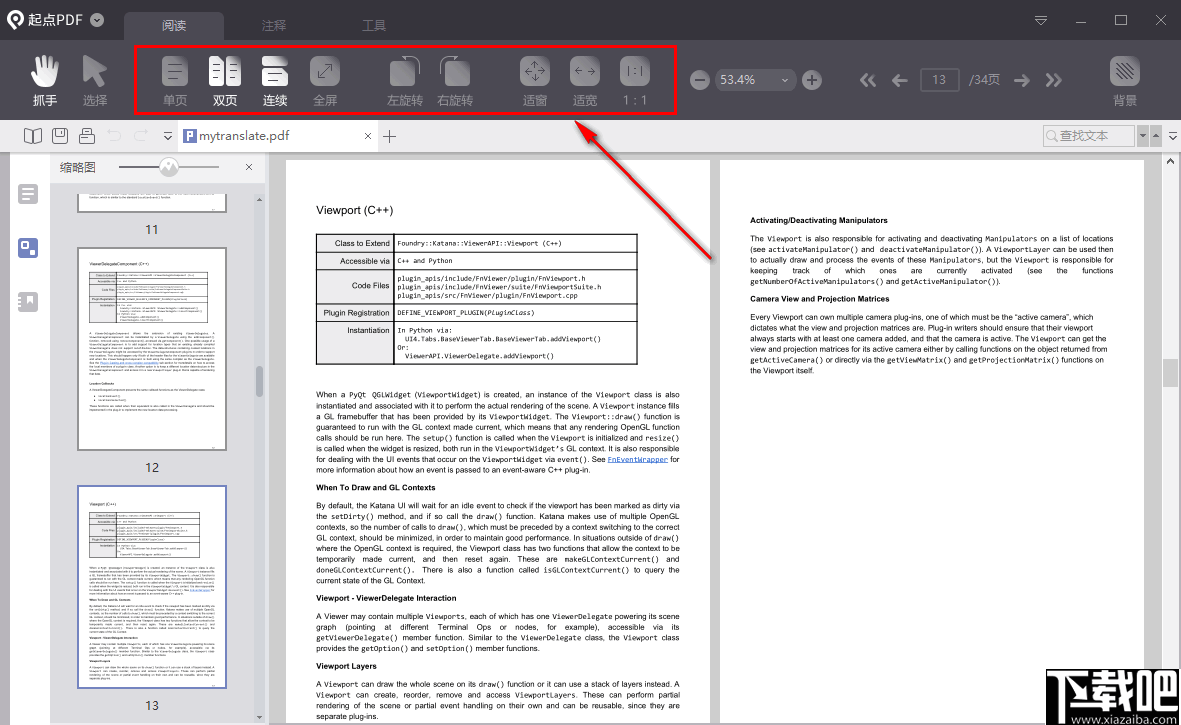Screen dimensions: 1181x725
Task: Select the 抓手 hand tool
Action: coord(45,72)
